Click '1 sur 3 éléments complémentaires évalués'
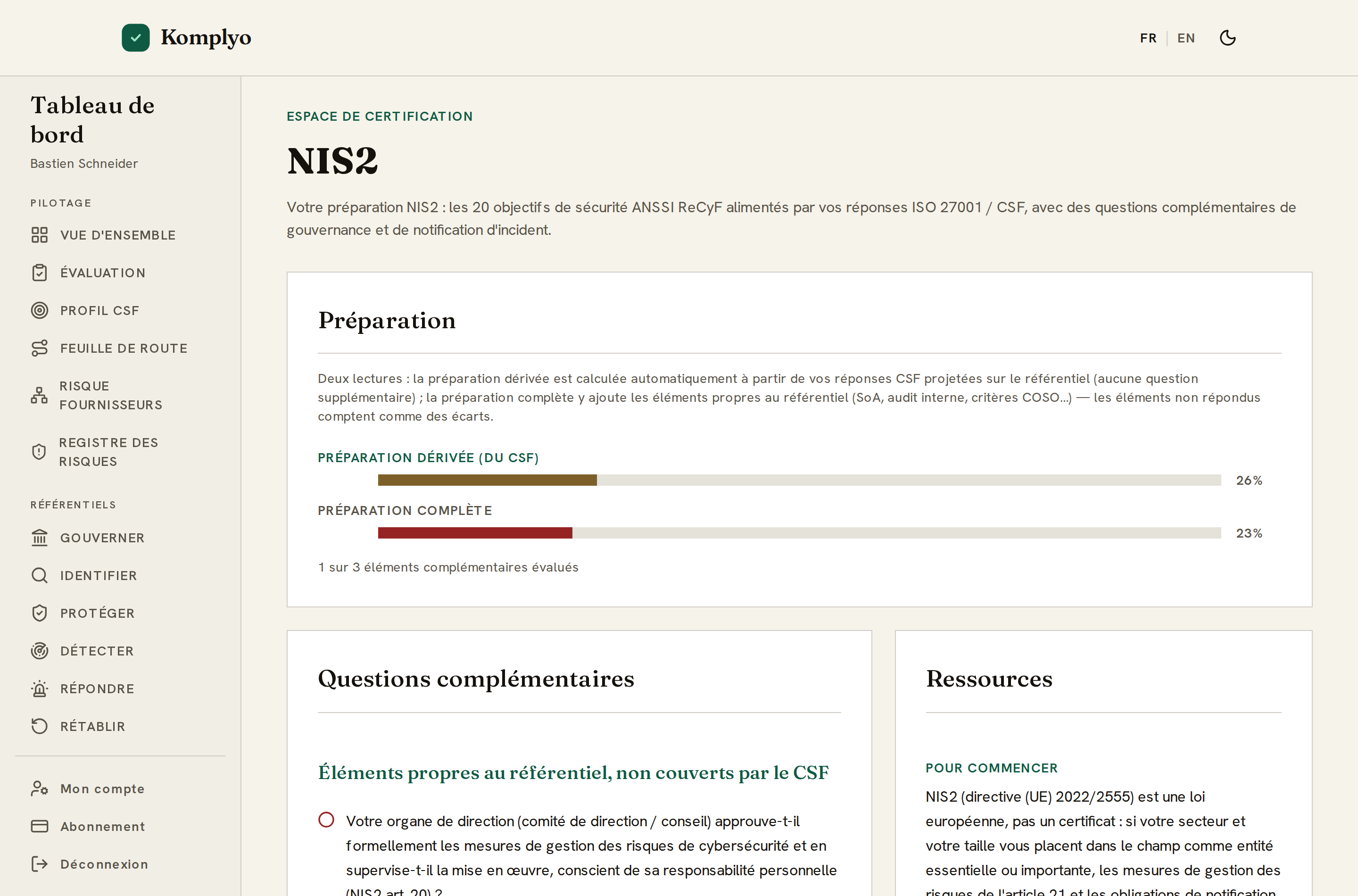 [448, 567]
